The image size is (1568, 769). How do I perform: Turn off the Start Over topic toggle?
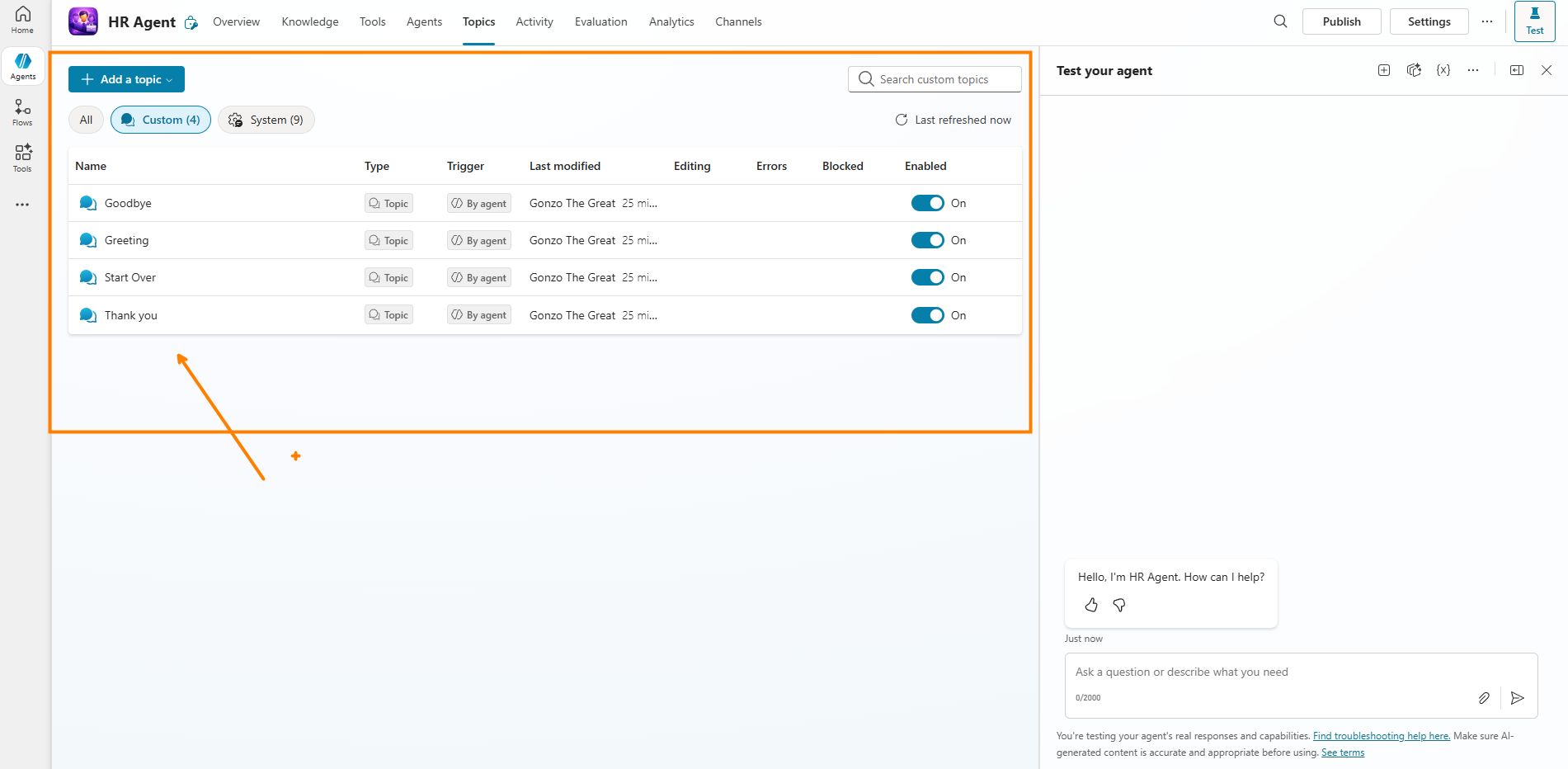[927, 277]
